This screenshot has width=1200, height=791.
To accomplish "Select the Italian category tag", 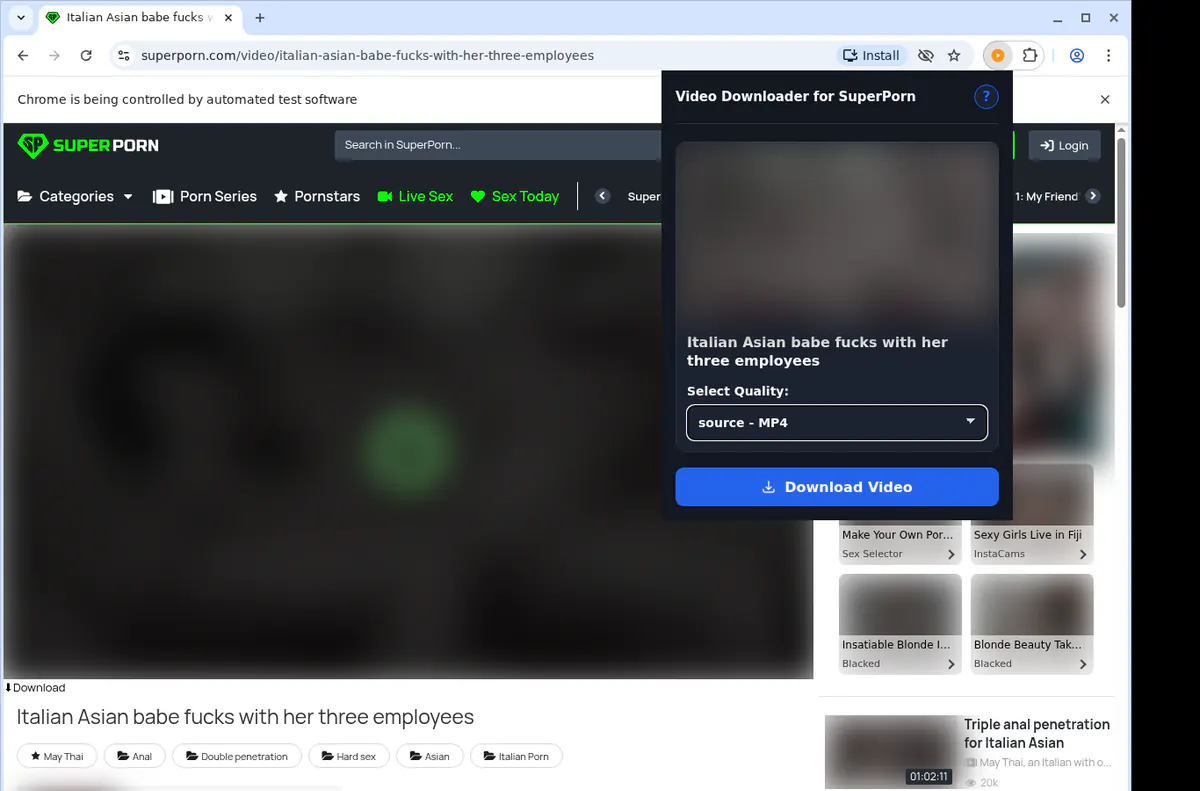I will (516, 756).
